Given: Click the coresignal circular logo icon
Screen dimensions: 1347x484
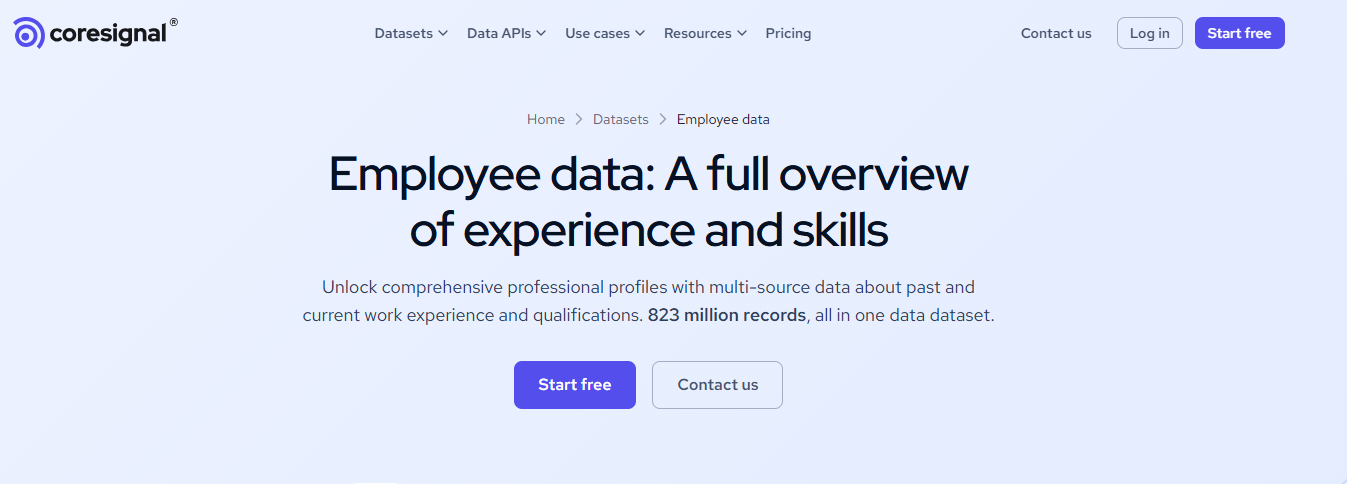Looking at the screenshot, I should click(x=29, y=33).
